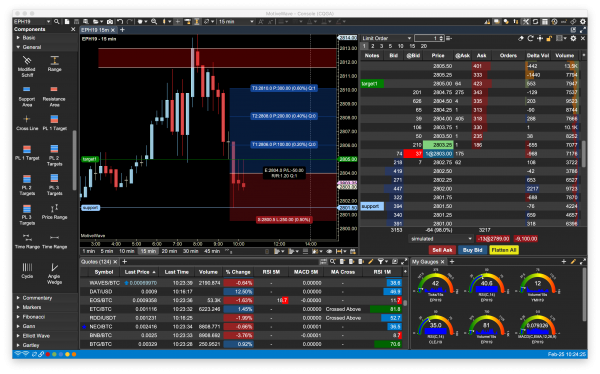Image resolution: width=600 pixels, height=374 pixels.
Task: Select the Resistance Area tool
Action: pyautogui.click(x=54, y=96)
